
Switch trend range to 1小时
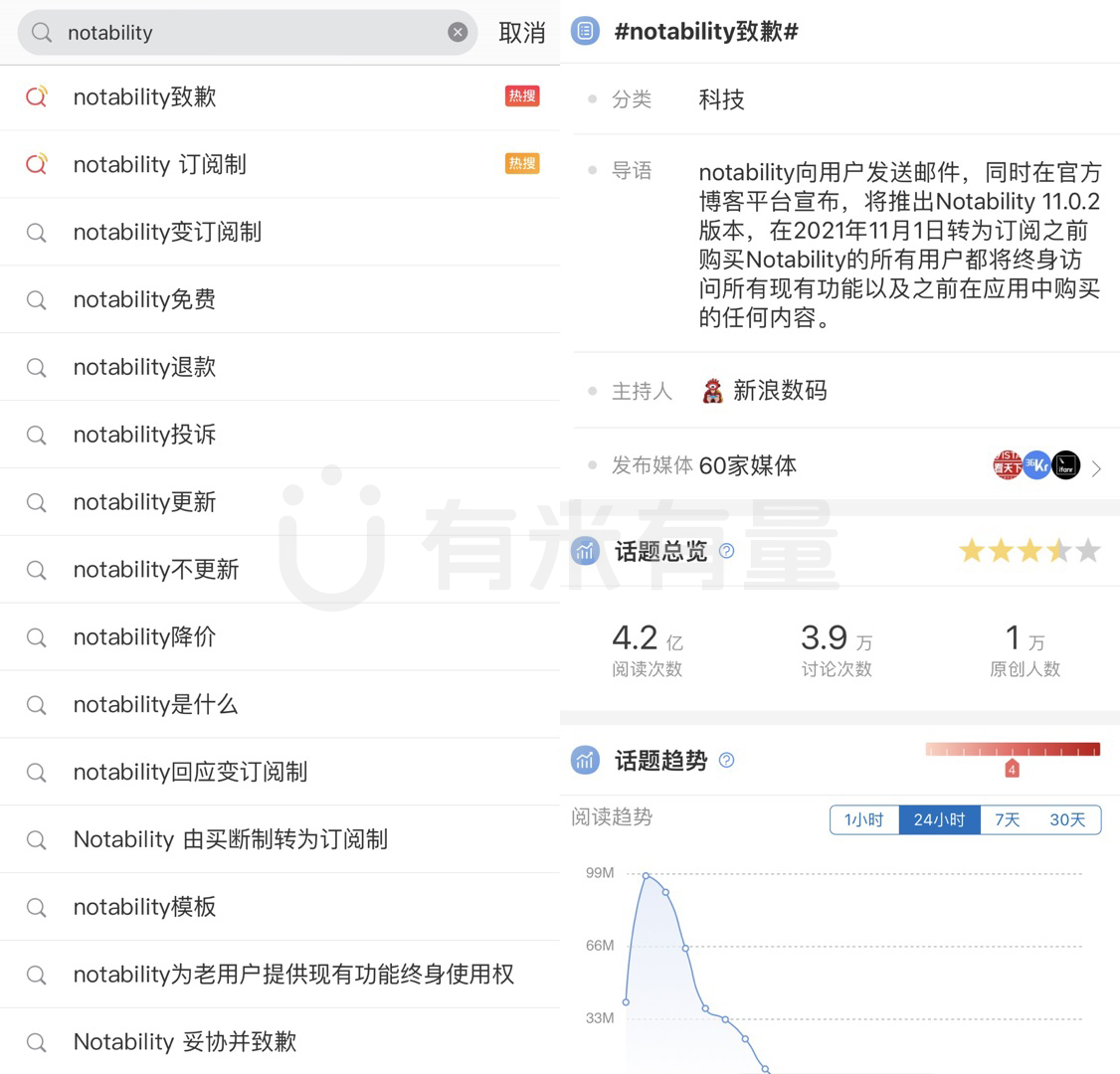[864, 819]
